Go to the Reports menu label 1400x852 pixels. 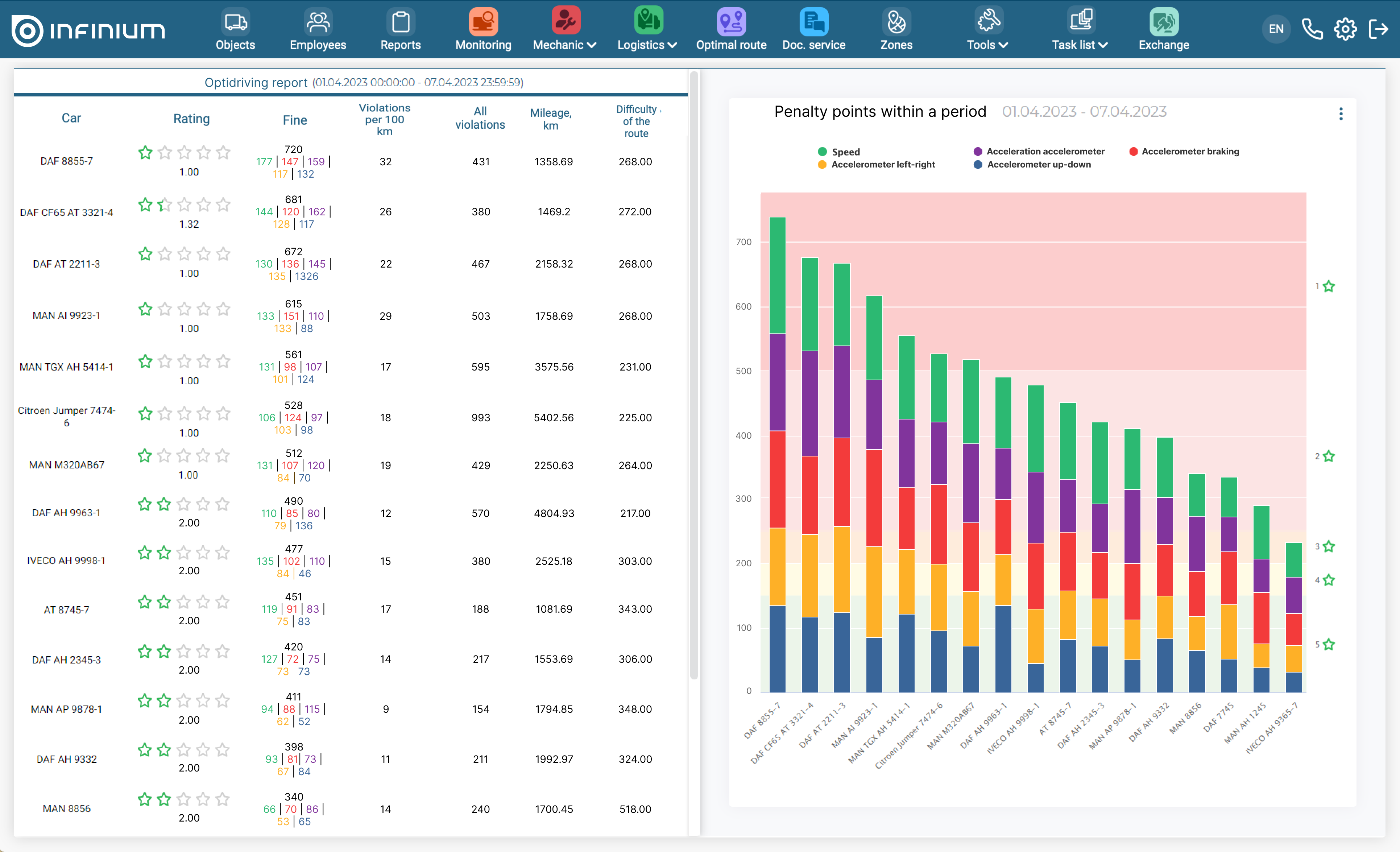(401, 45)
